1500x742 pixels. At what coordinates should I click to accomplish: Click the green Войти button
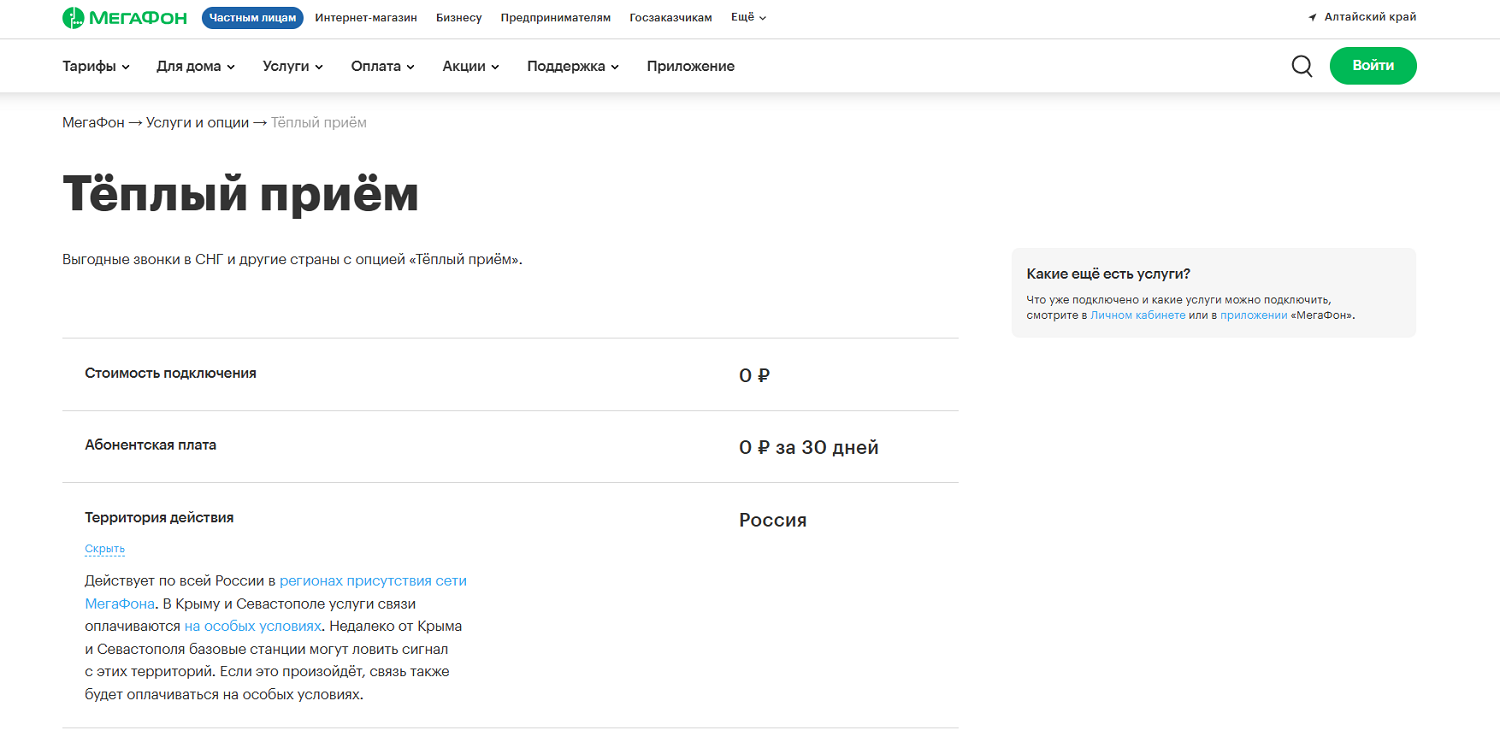click(x=1373, y=65)
